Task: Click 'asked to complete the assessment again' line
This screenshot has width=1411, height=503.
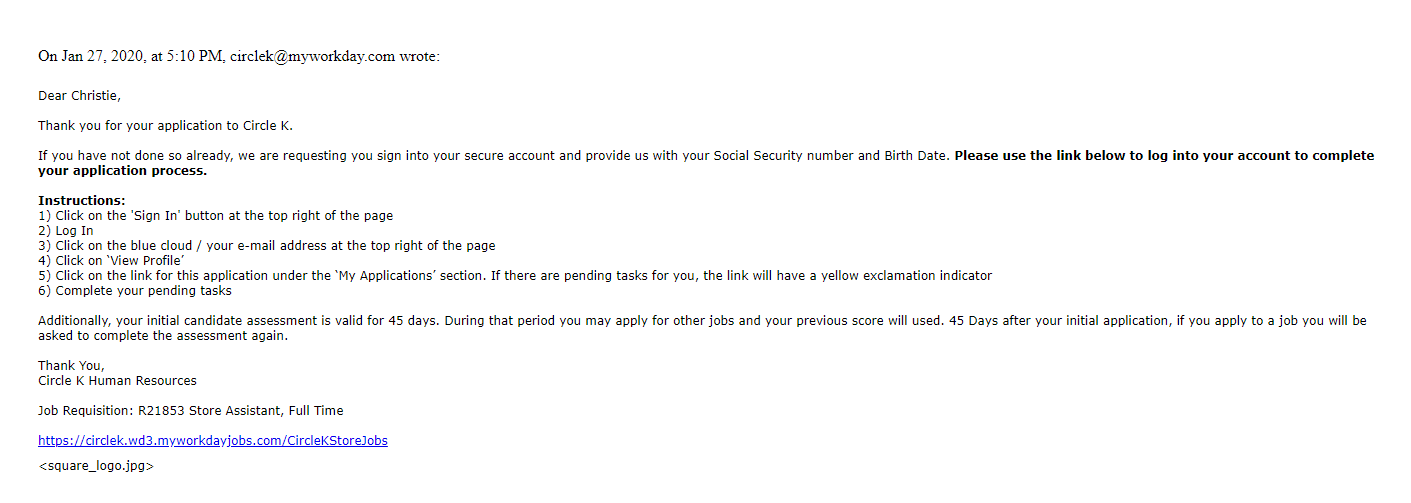Action: pos(163,336)
